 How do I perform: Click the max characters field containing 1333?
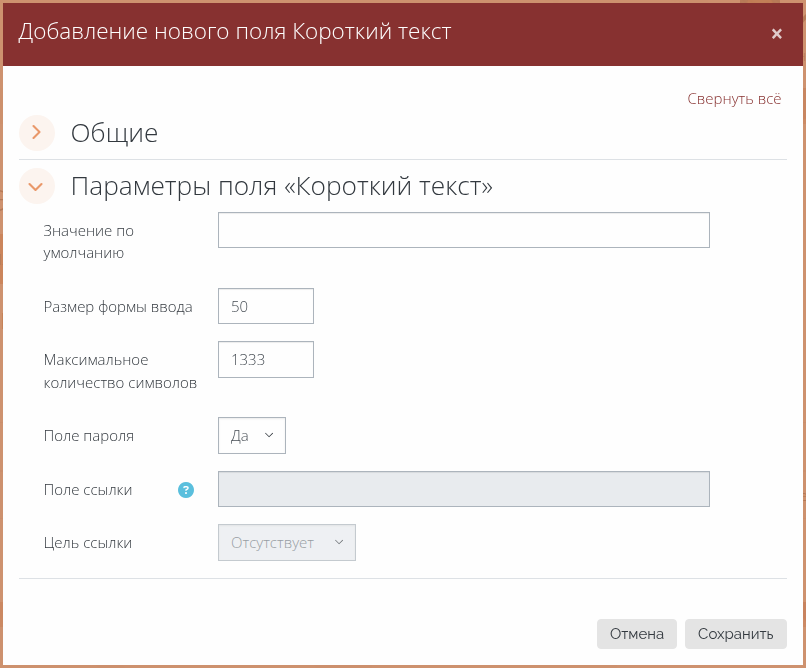[x=266, y=360]
